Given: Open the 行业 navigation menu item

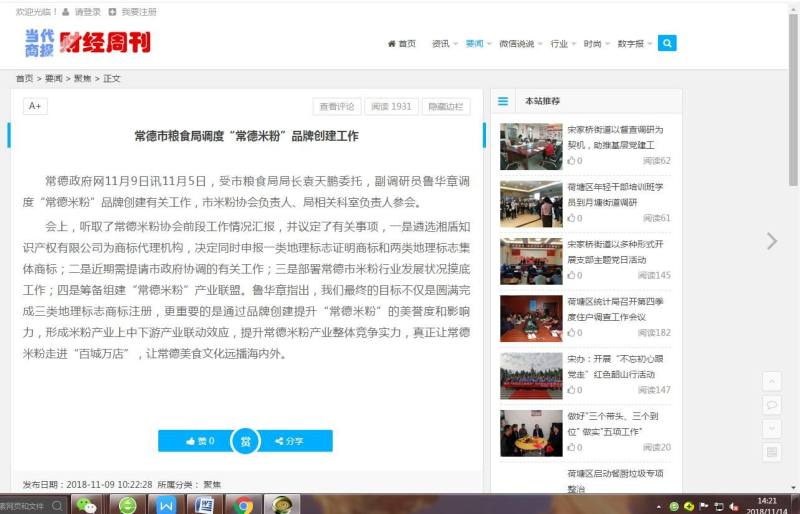Looking at the screenshot, I should 563,44.
